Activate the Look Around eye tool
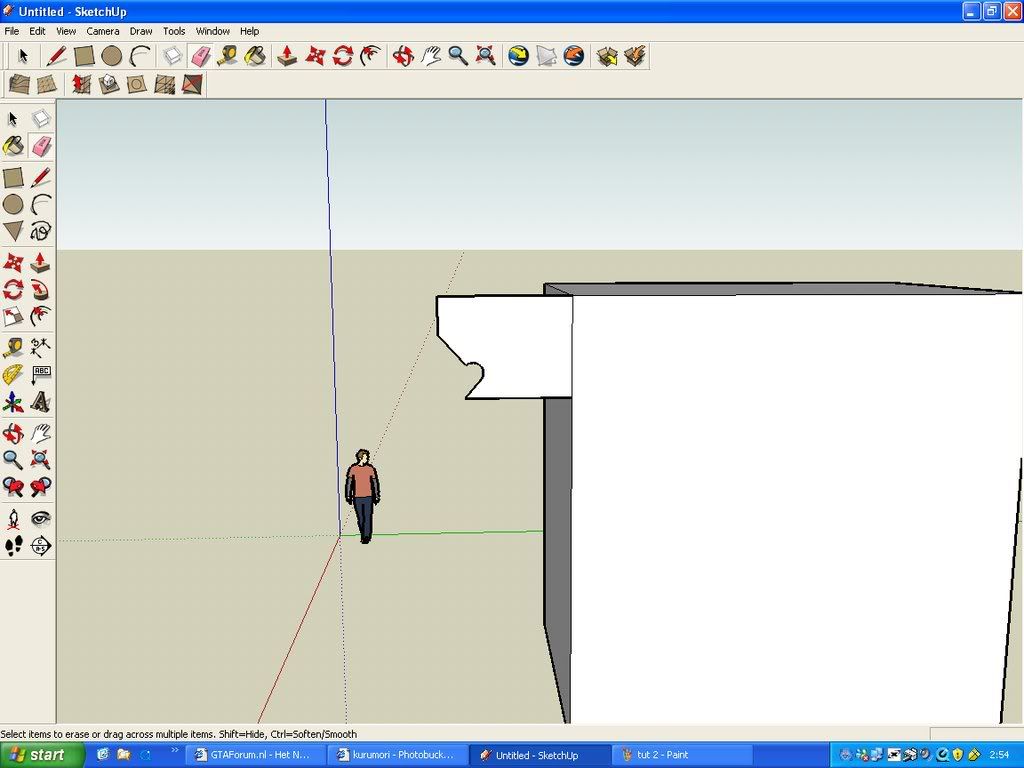The height and width of the screenshot is (768, 1024). click(40, 519)
